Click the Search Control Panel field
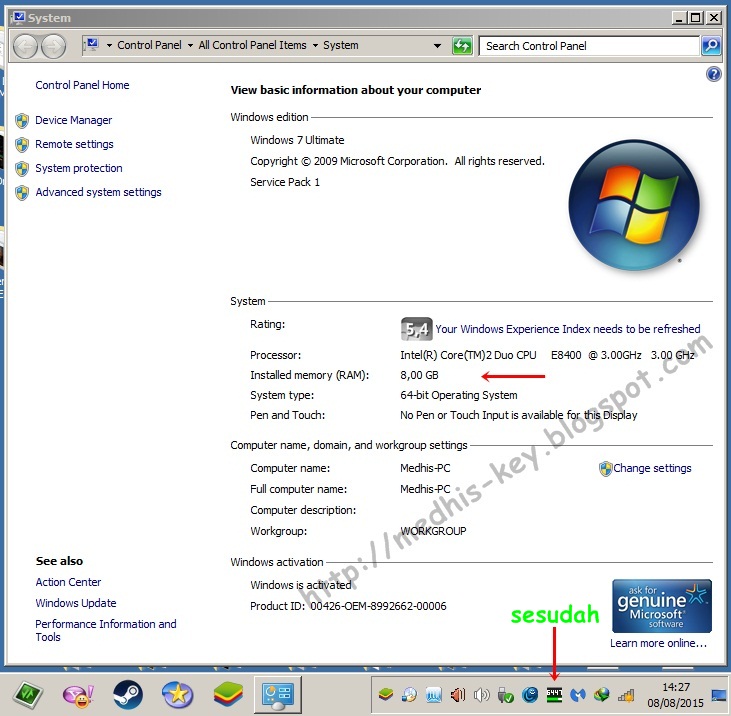This screenshot has width=731, height=716. 589,46
